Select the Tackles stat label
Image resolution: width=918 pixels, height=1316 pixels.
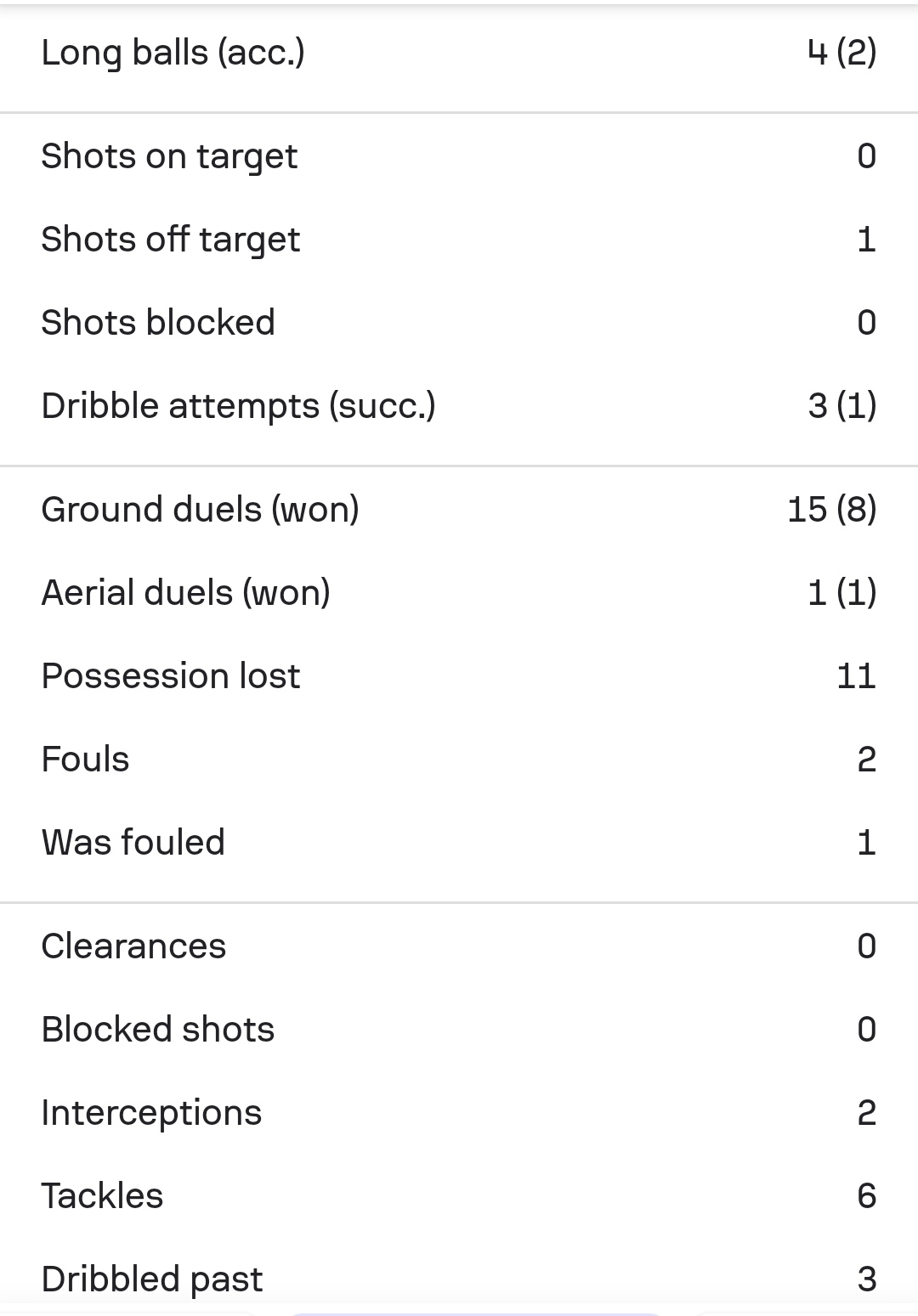point(102,1196)
